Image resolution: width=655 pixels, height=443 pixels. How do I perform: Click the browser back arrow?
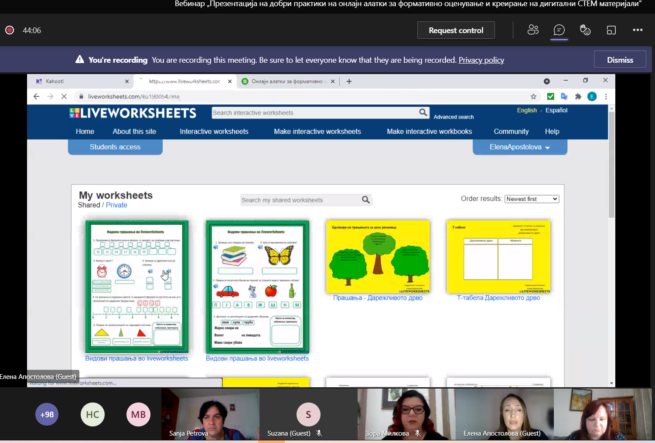(x=37, y=97)
